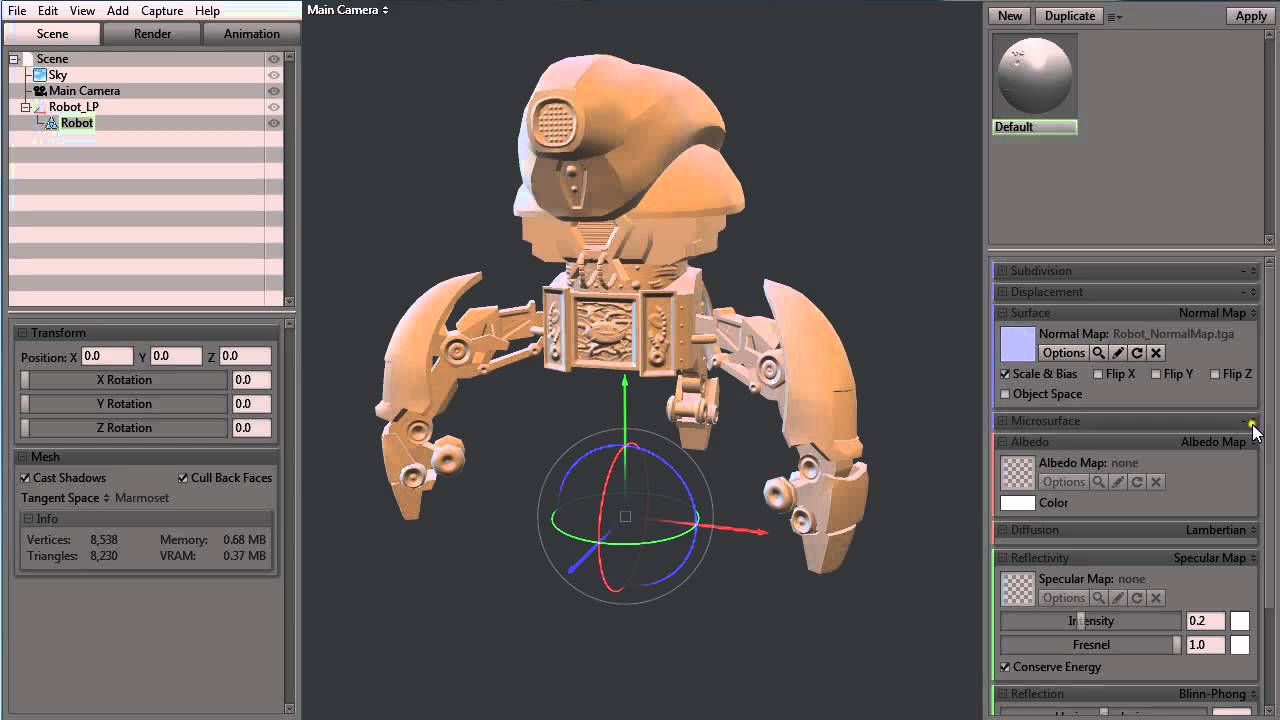Hide the Sky object with eye icon
Image resolution: width=1280 pixels, height=720 pixels.
273,75
